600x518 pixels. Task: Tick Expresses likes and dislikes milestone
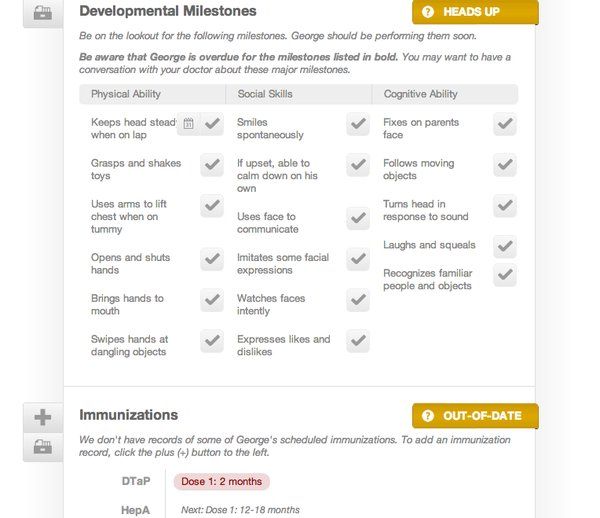click(x=358, y=340)
